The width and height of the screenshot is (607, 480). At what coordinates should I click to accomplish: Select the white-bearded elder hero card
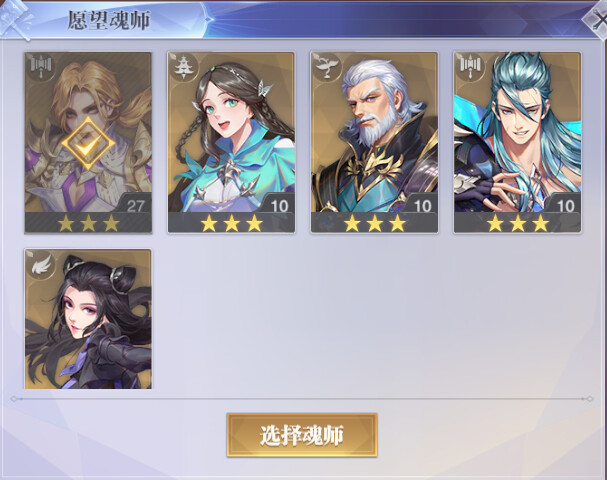(374, 142)
